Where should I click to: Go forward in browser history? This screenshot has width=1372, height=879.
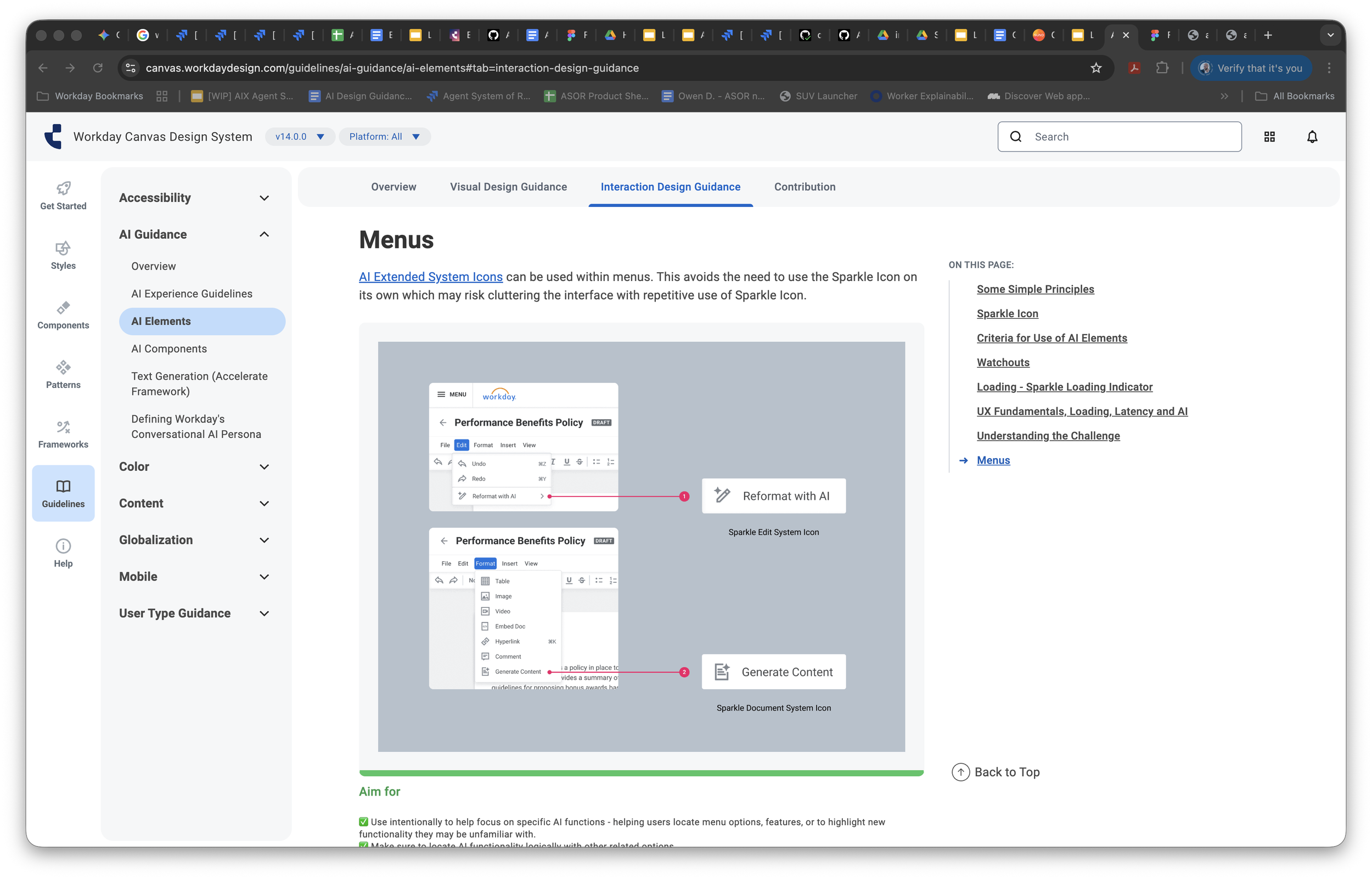(70, 68)
